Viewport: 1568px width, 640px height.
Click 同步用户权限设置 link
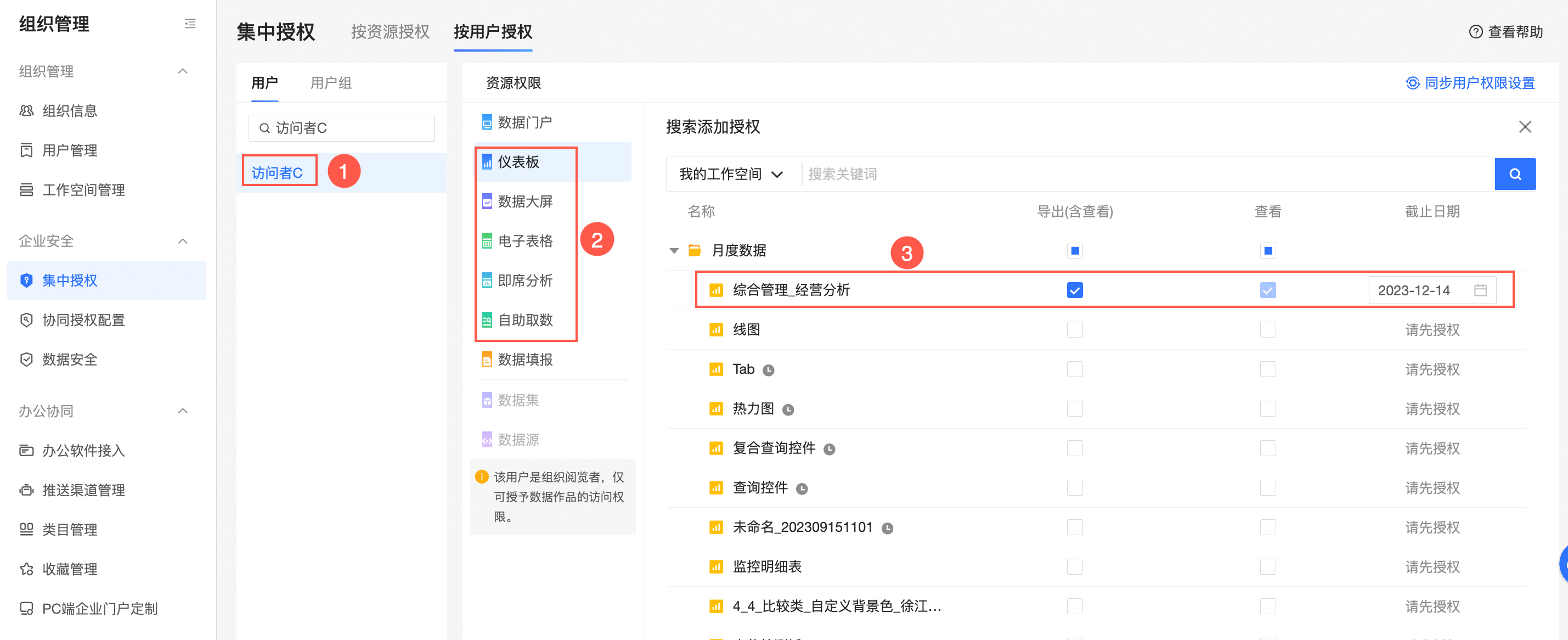coord(1479,83)
